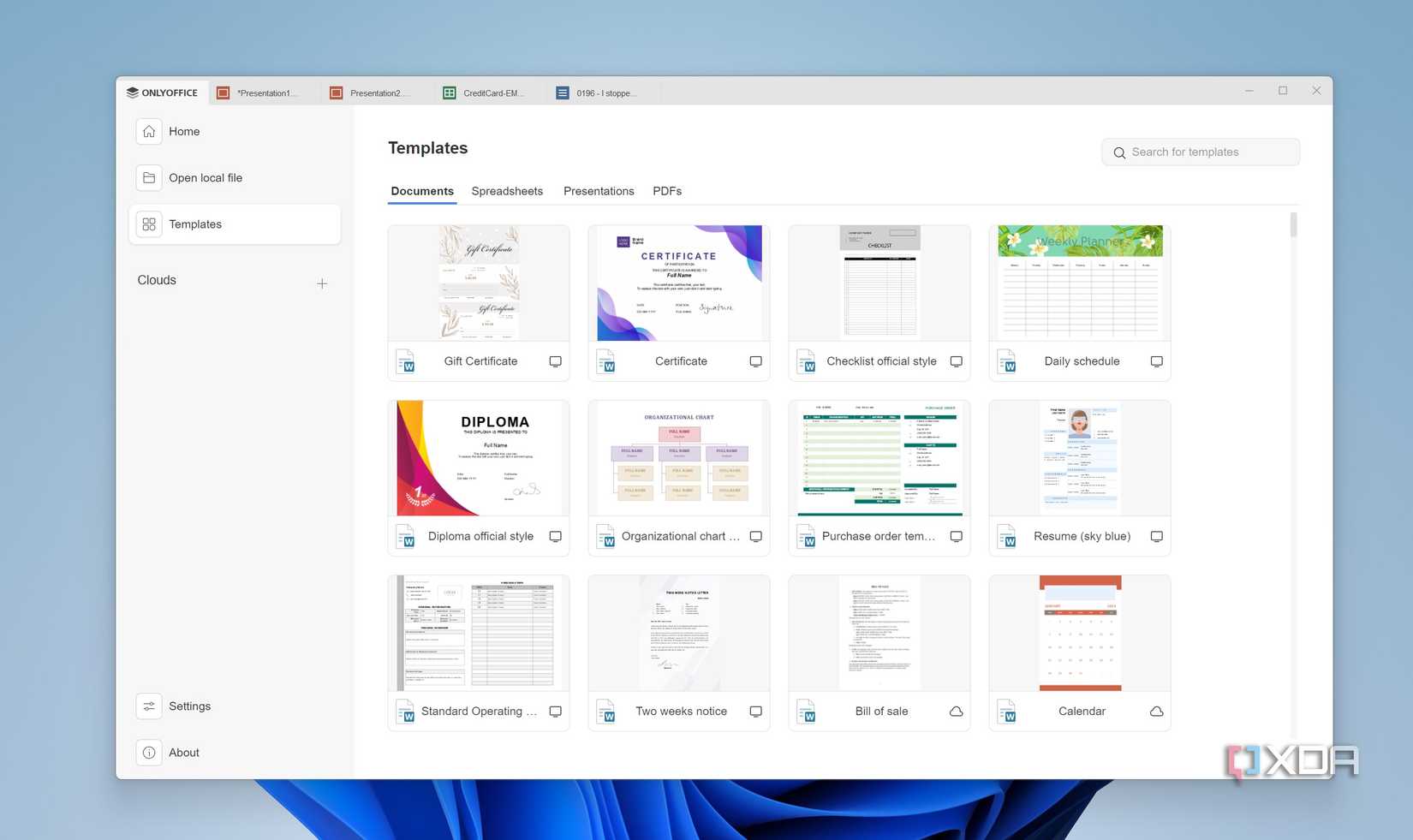Switch to the Documents tab
This screenshot has width=1413, height=840.
tap(422, 191)
